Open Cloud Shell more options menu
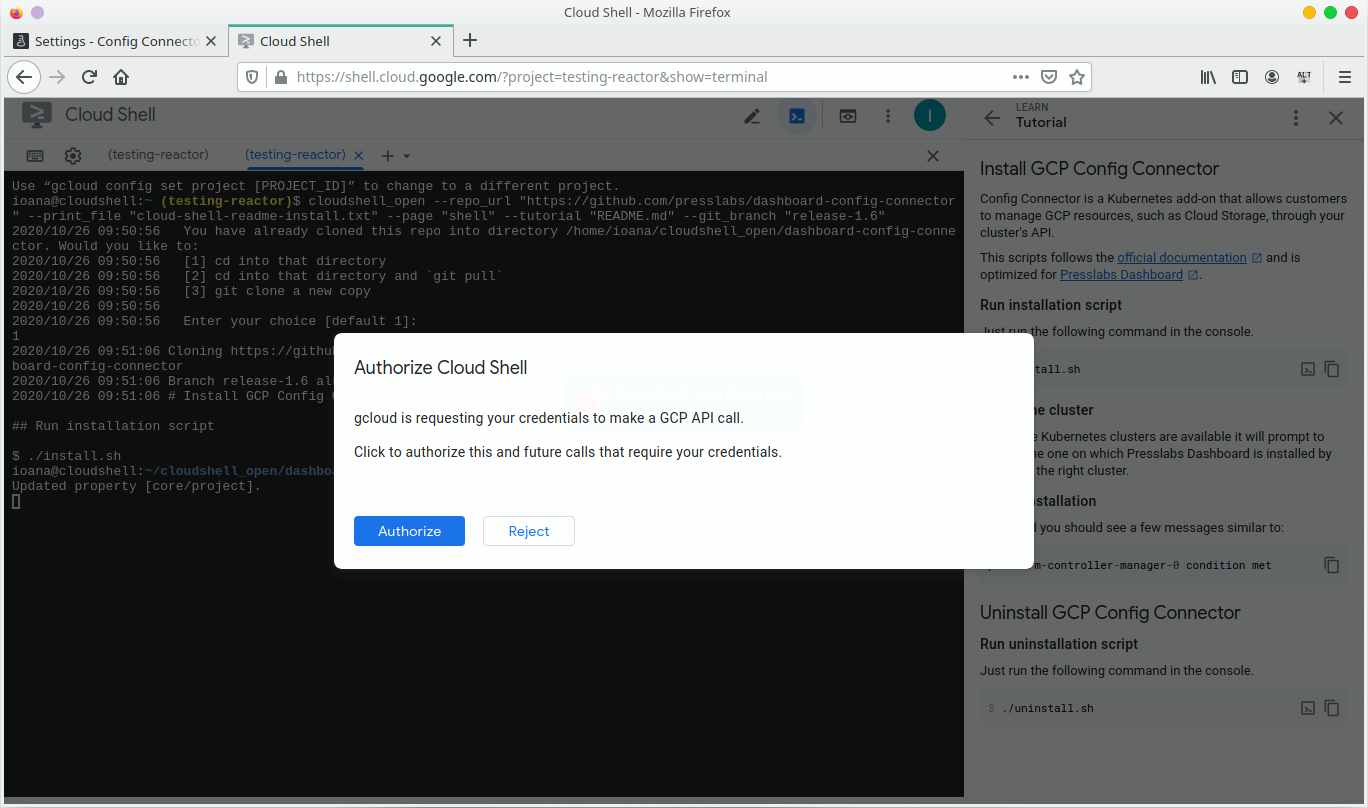The image size is (1368, 808). (888, 116)
